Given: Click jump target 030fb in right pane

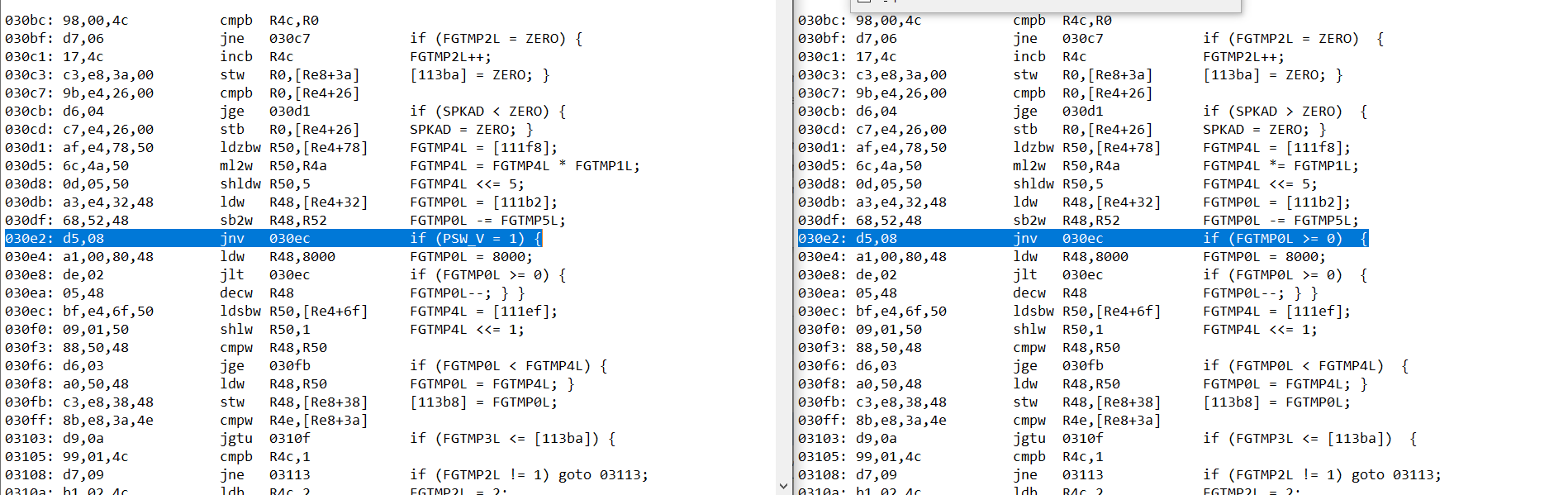Looking at the screenshot, I should click(x=1082, y=366).
